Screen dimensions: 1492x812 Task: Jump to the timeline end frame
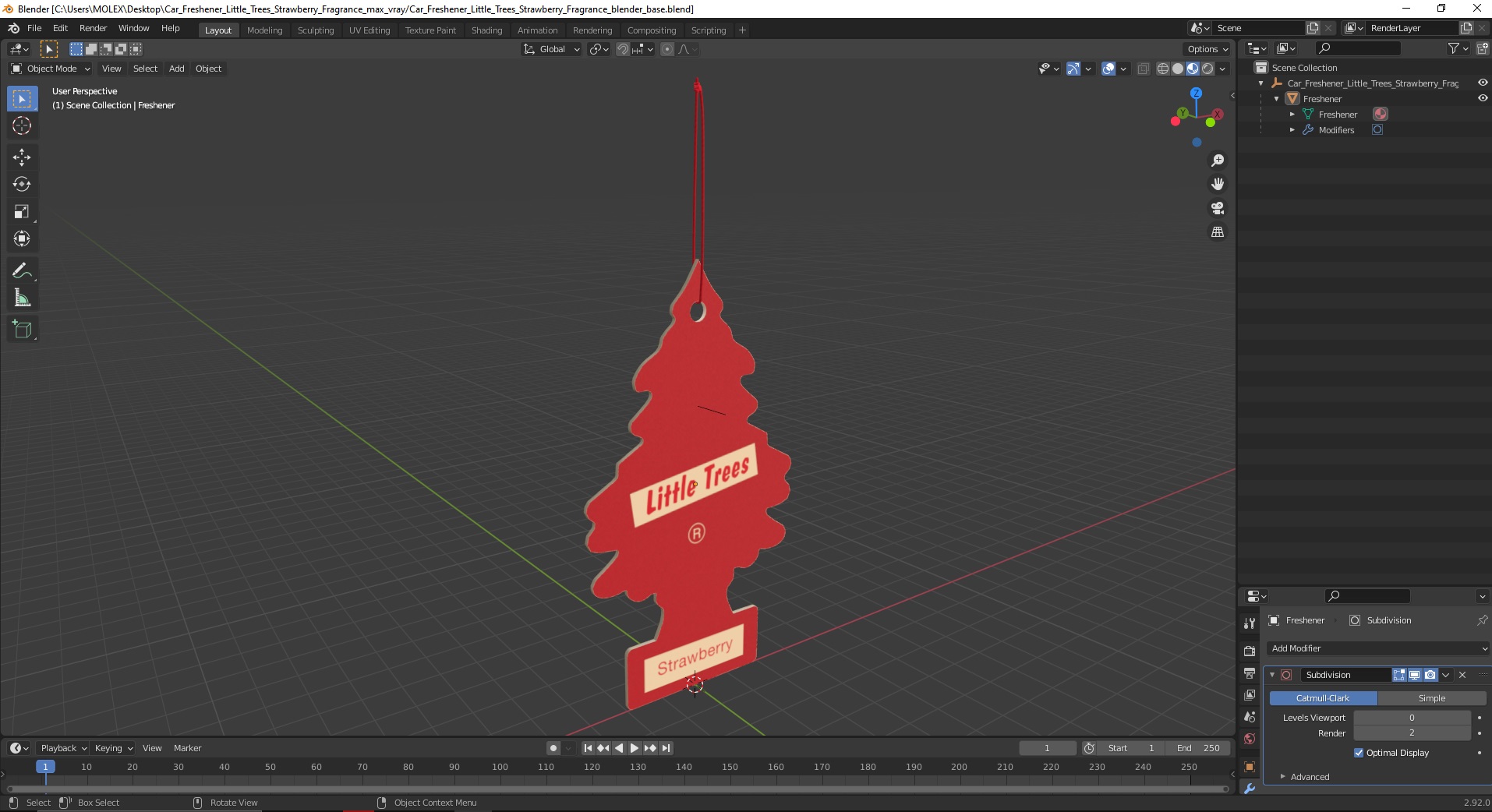pyautogui.click(x=666, y=748)
